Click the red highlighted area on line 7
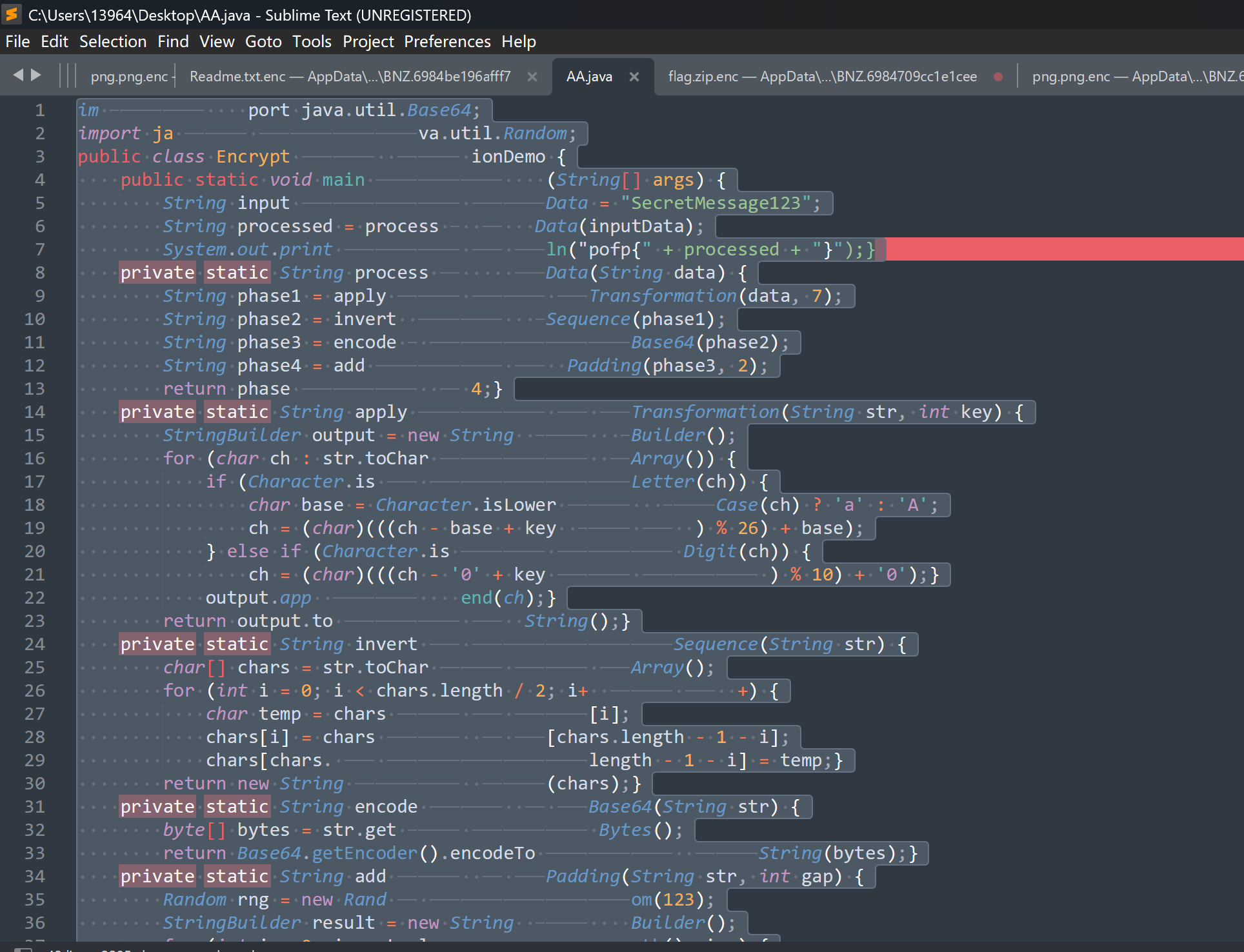1244x952 pixels. 1065,249
